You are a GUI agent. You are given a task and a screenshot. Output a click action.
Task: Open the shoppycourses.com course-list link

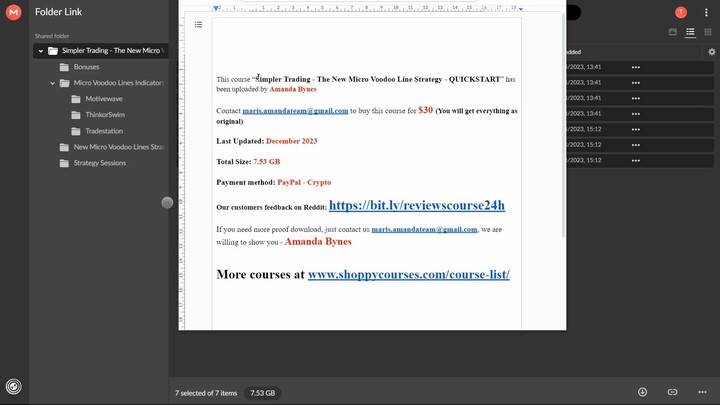(x=408, y=273)
